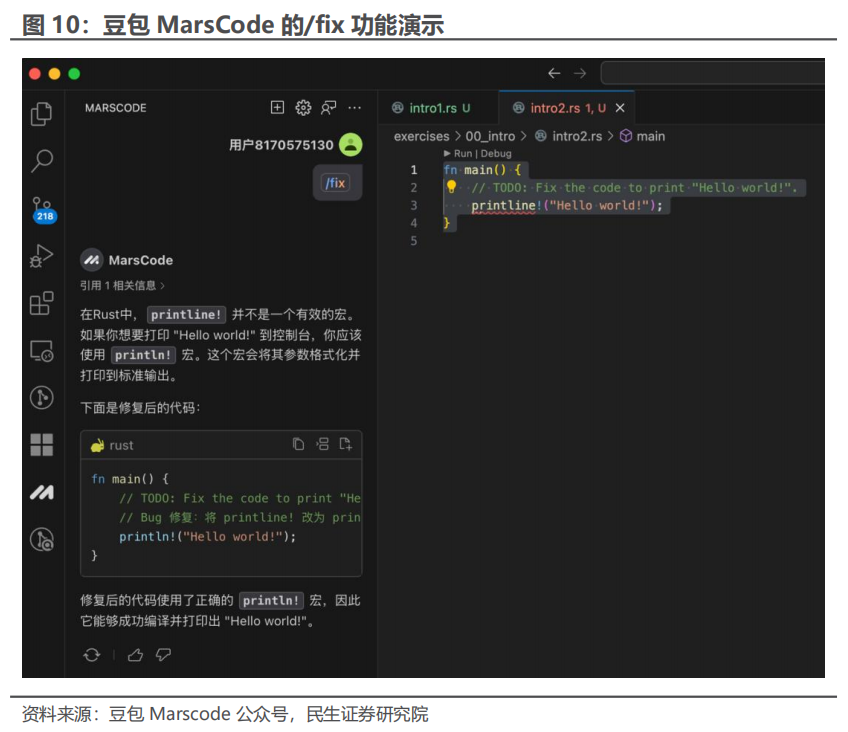Click the macOS yellow minimize button
Image resolution: width=848 pixels, height=732 pixels.
(55, 74)
